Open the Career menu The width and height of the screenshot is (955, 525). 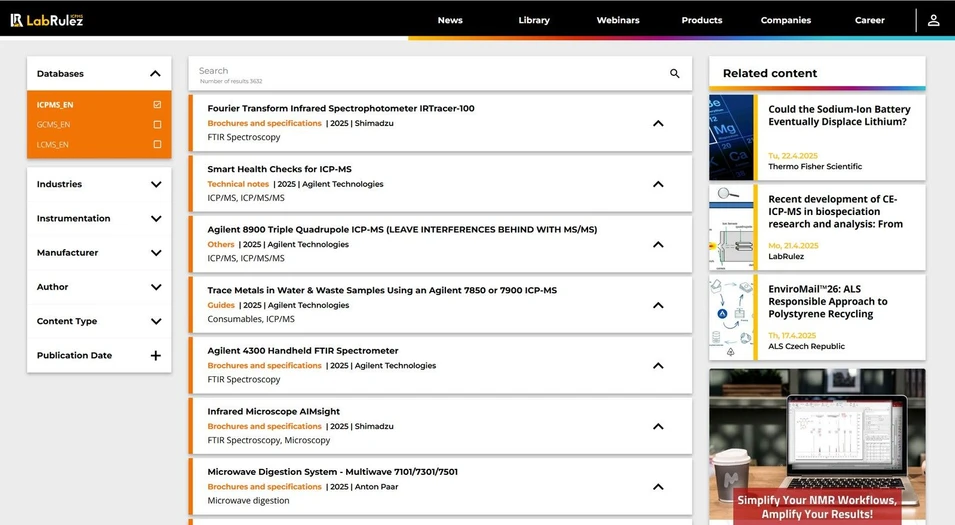click(x=870, y=20)
